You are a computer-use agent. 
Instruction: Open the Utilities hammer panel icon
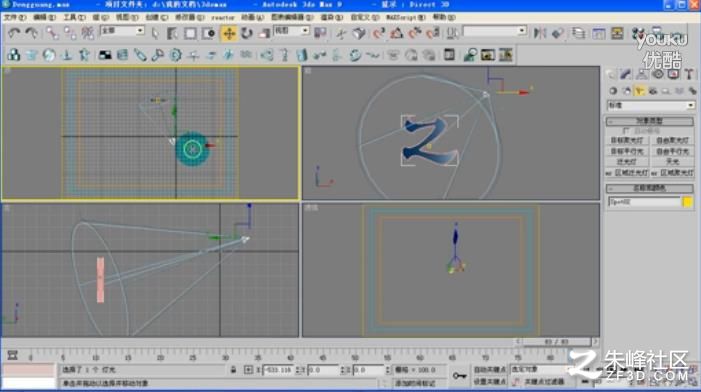(688, 74)
